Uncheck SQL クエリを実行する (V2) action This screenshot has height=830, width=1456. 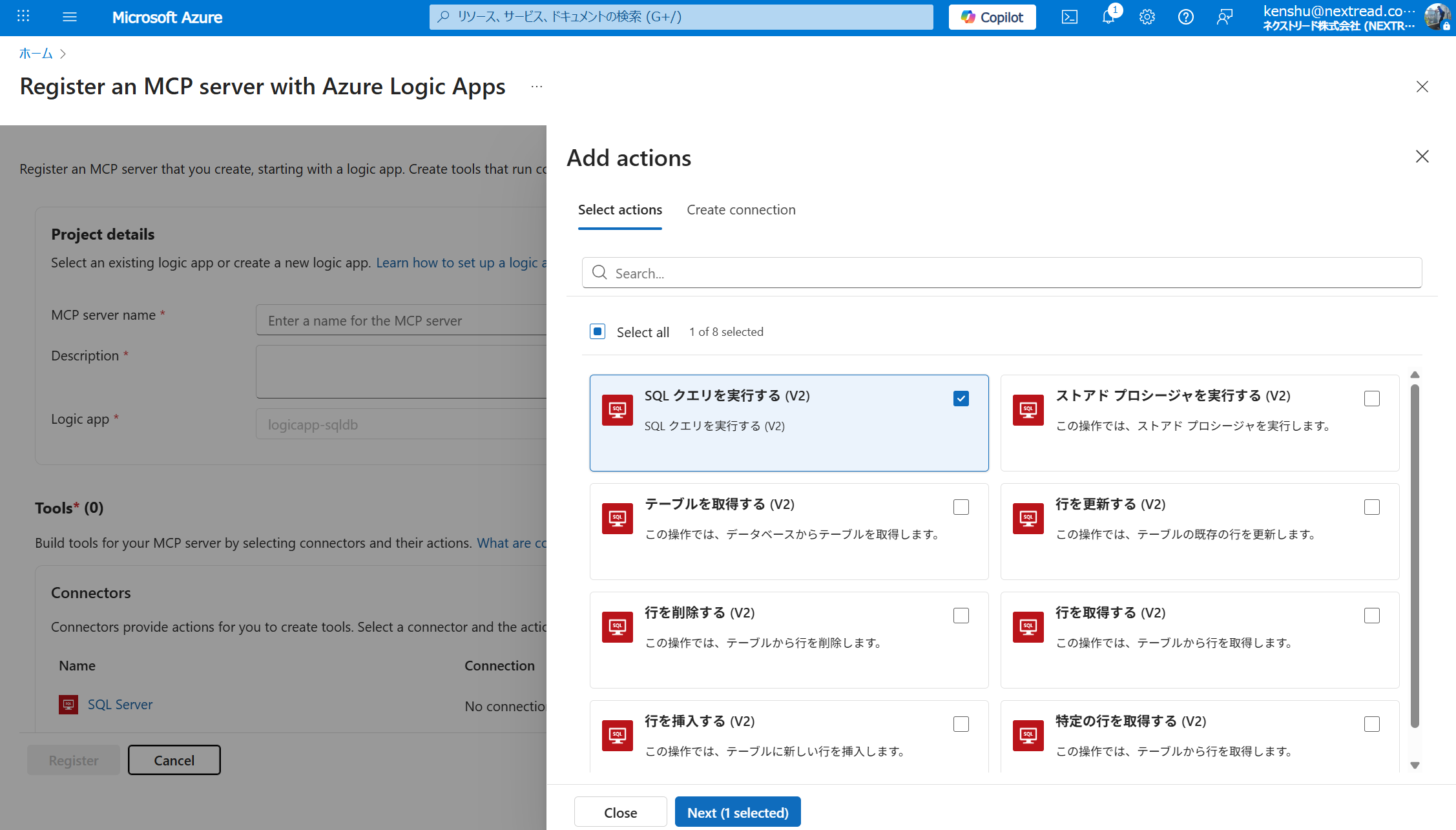click(x=961, y=399)
